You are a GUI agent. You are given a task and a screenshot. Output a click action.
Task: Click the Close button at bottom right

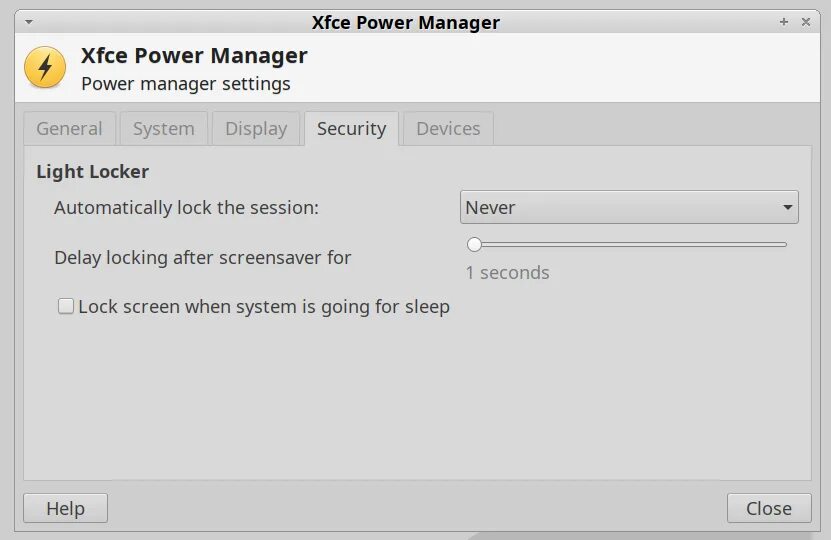click(768, 508)
